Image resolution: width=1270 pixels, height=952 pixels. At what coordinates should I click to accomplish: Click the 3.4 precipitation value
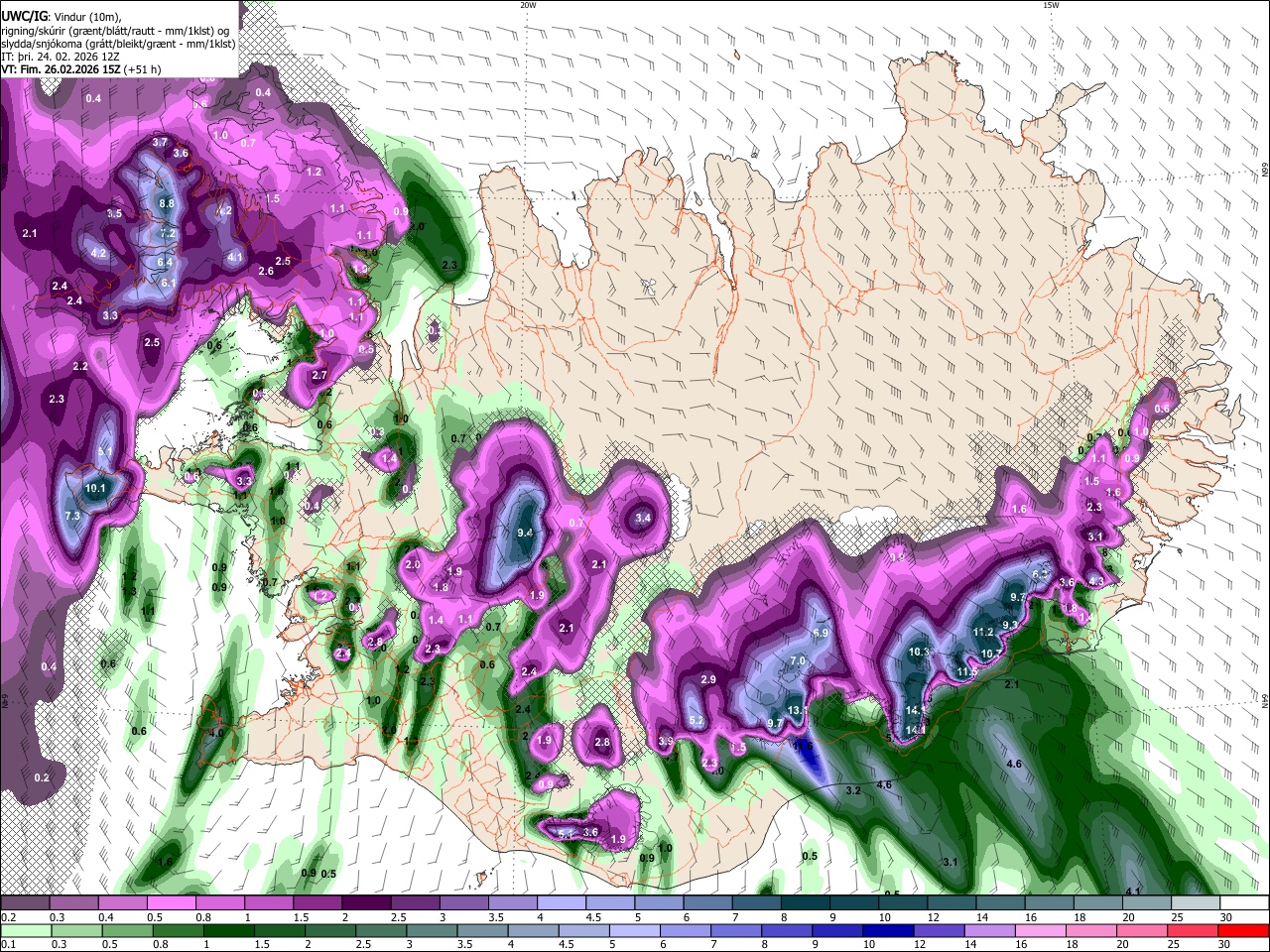point(643,519)
